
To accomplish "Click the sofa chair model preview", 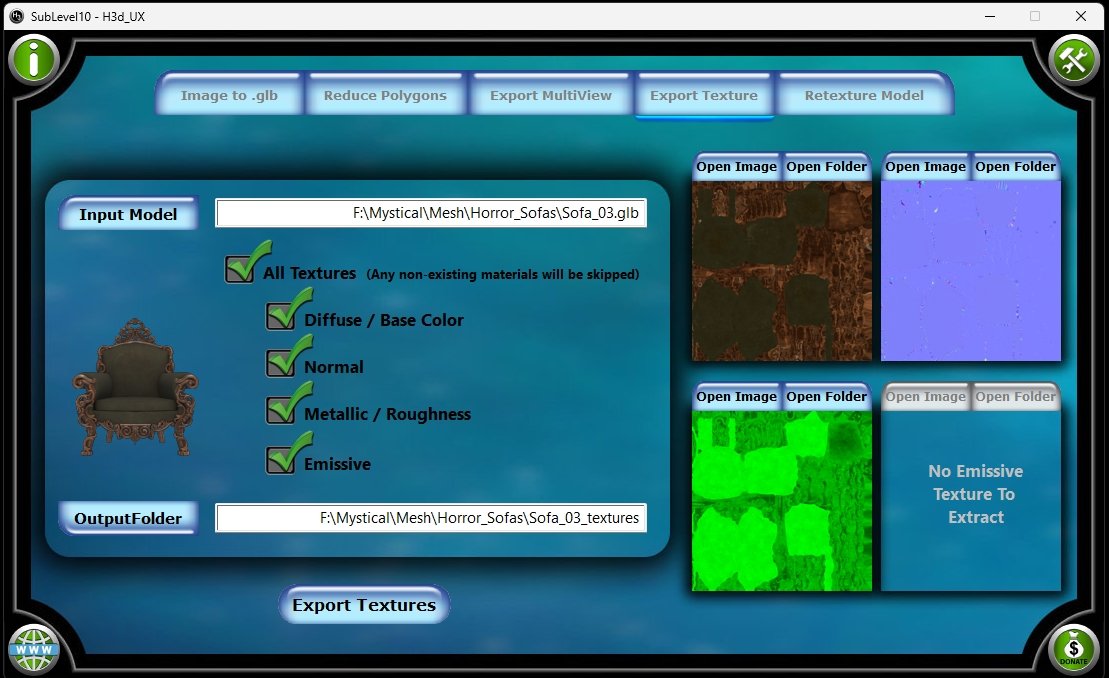I will pos(135,387).
